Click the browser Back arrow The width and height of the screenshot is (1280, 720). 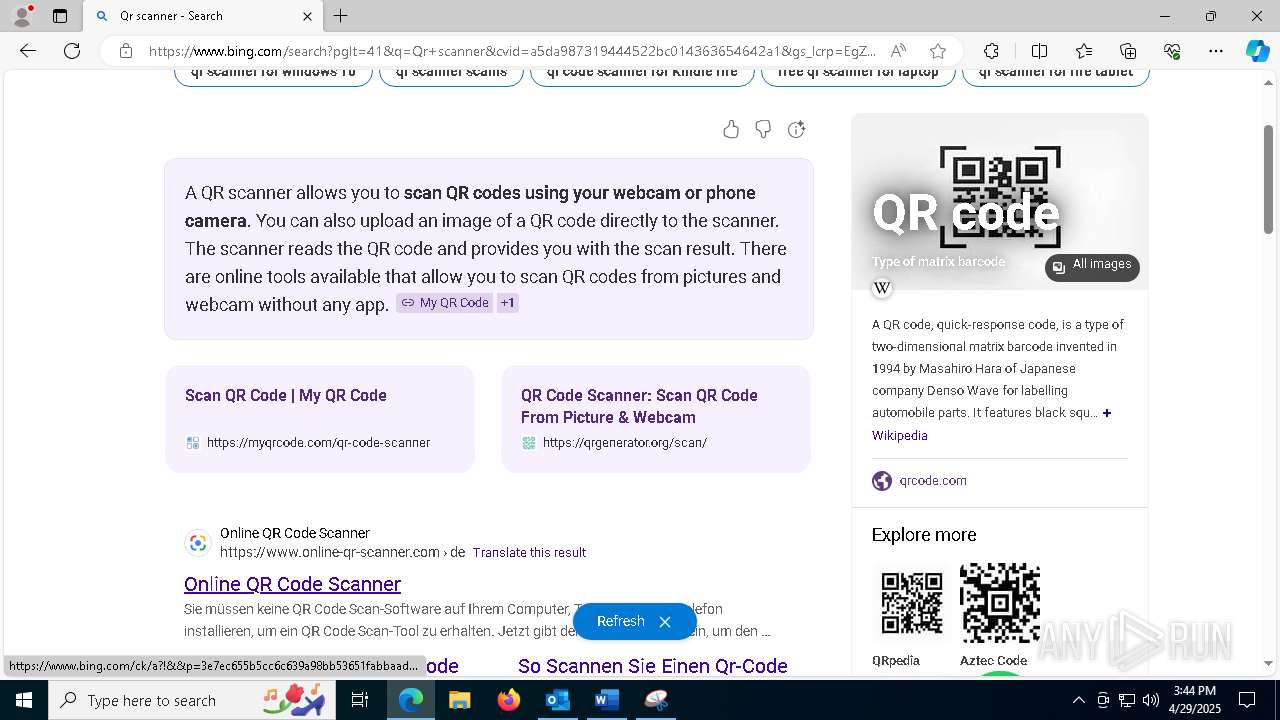(28, 51)
